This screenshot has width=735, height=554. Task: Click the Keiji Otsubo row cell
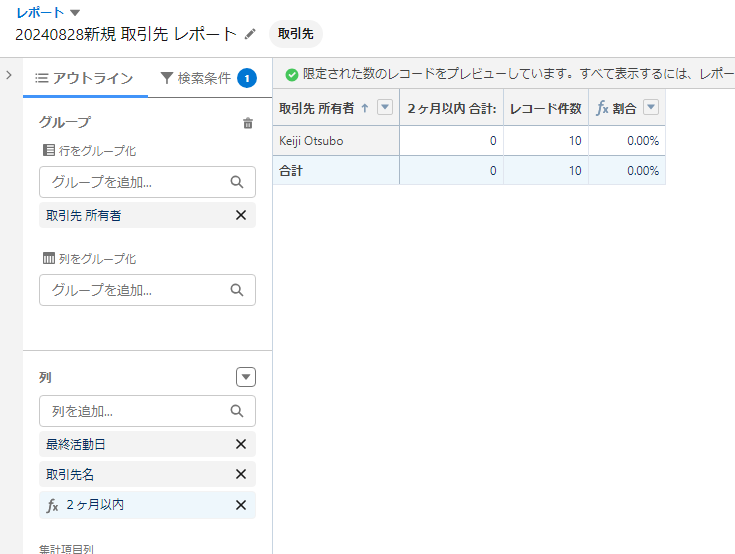[336, 141]
